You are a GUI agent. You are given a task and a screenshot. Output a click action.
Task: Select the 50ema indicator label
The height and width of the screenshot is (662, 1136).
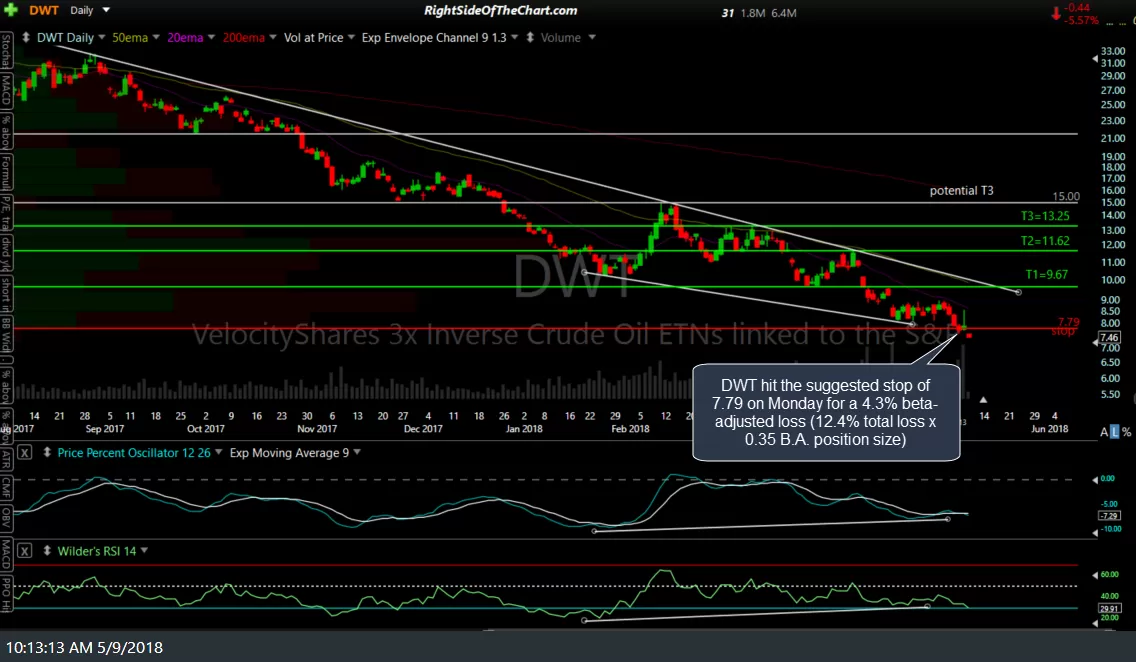pos(130,38)
